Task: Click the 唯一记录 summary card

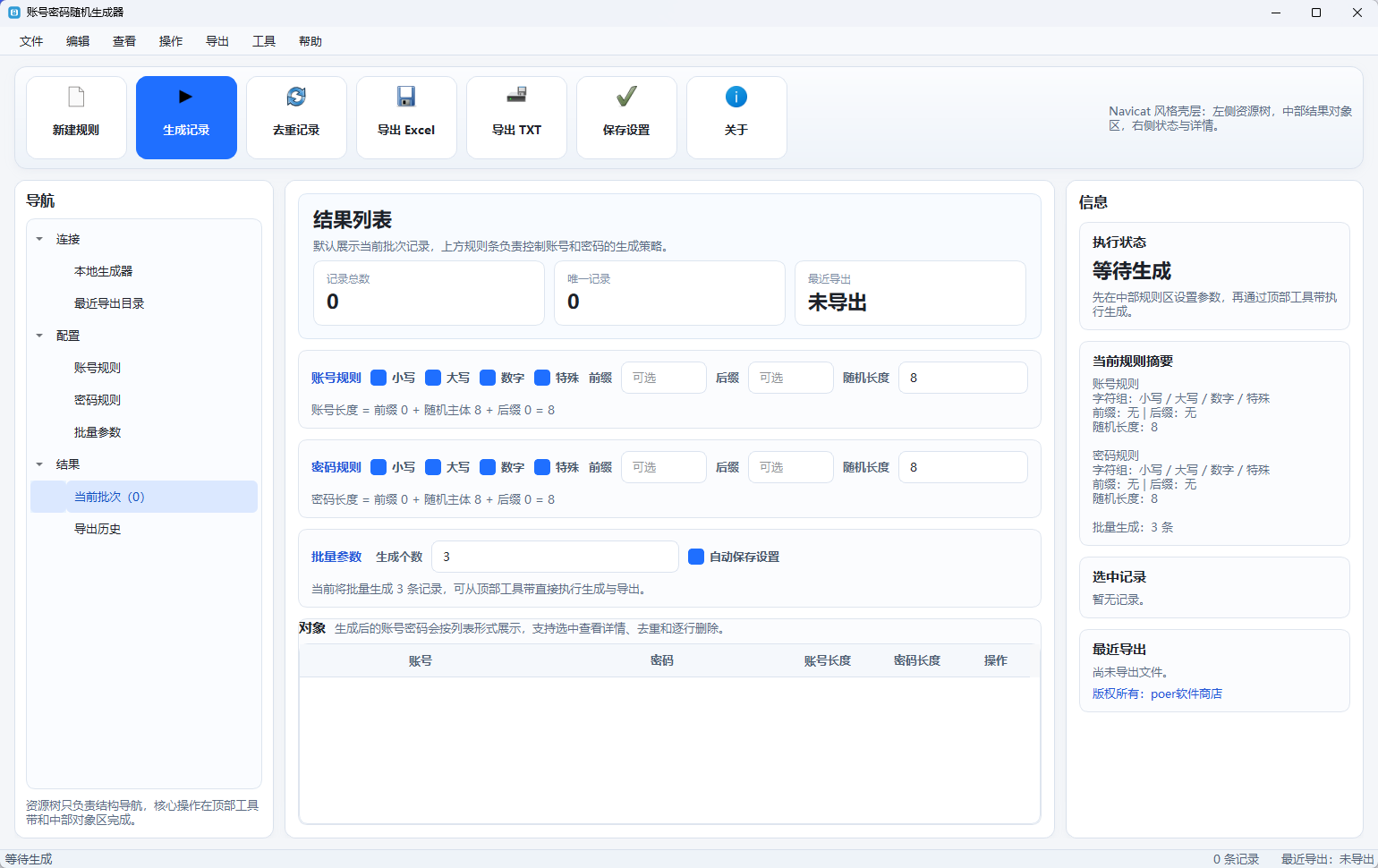Action: coord(669,293)
